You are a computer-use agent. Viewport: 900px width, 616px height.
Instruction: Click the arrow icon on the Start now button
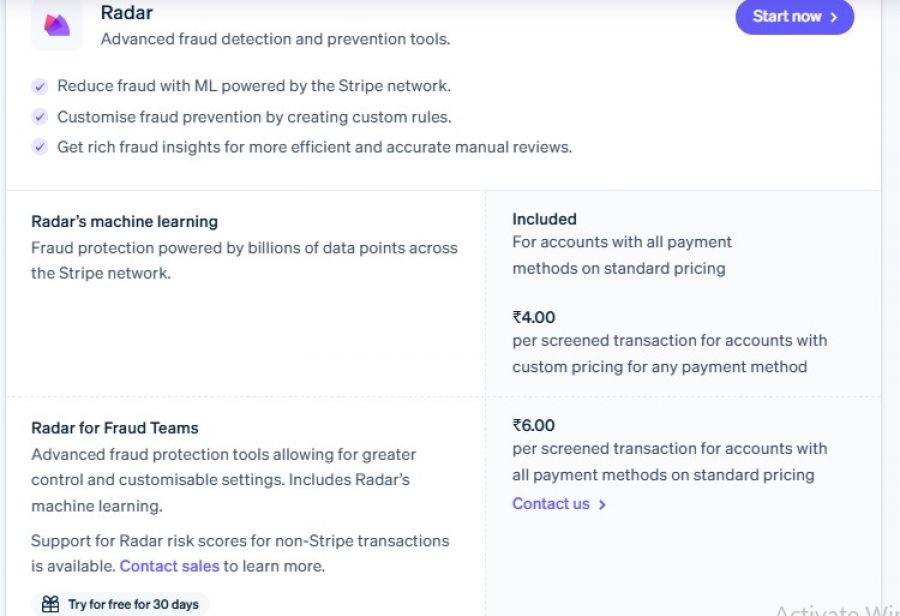pos(835,16)
